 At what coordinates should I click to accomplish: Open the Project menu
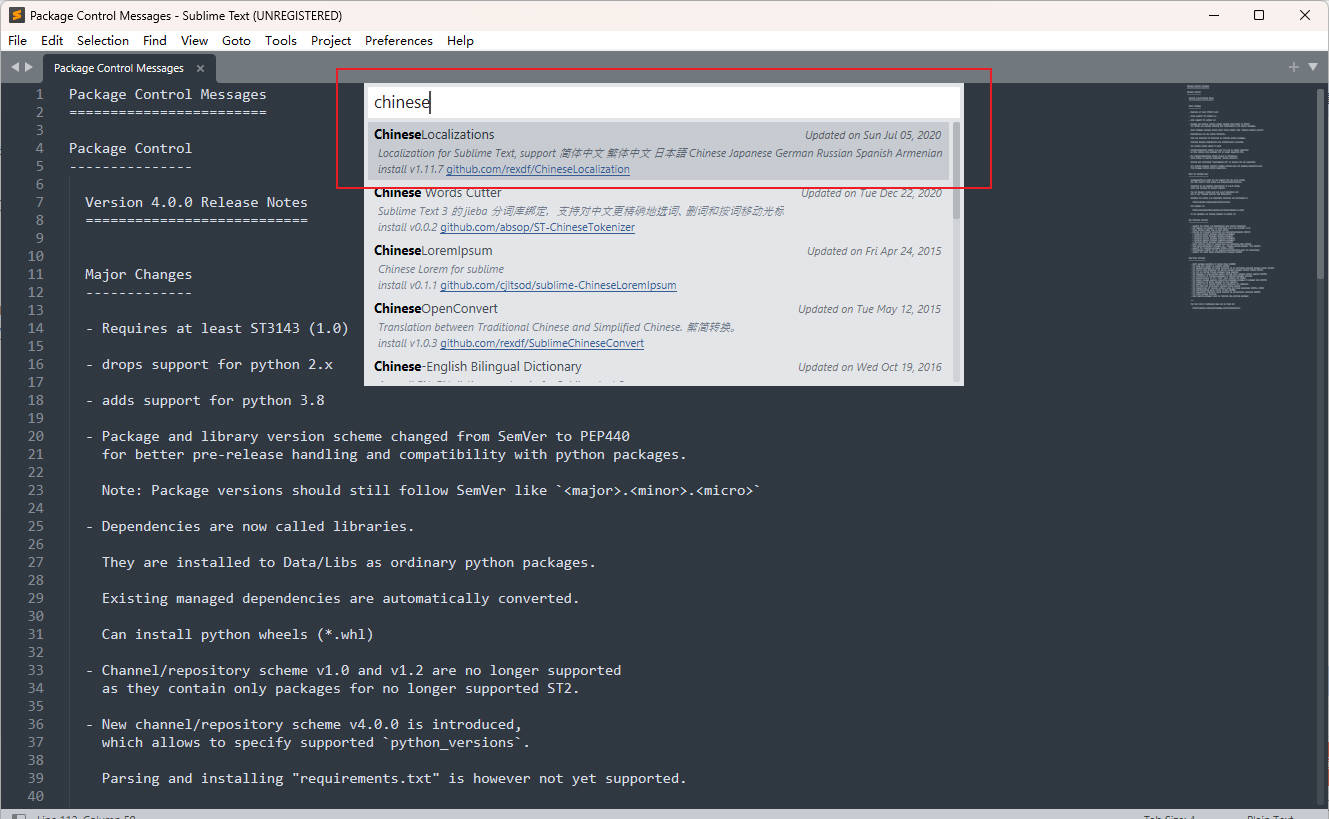(x=331, y=40)
